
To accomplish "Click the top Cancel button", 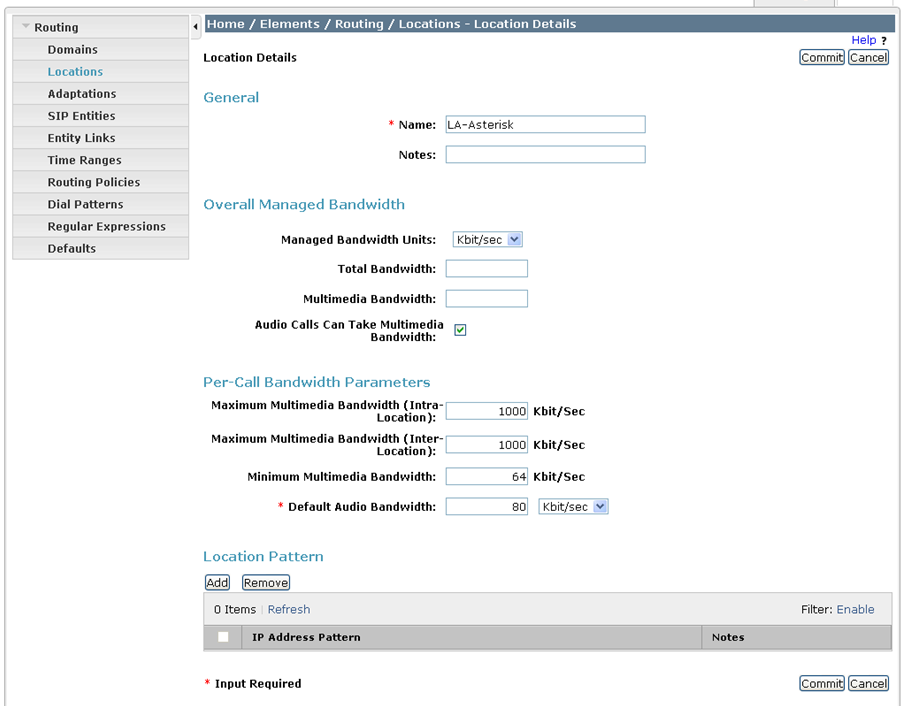I will (x=868, y=58).
